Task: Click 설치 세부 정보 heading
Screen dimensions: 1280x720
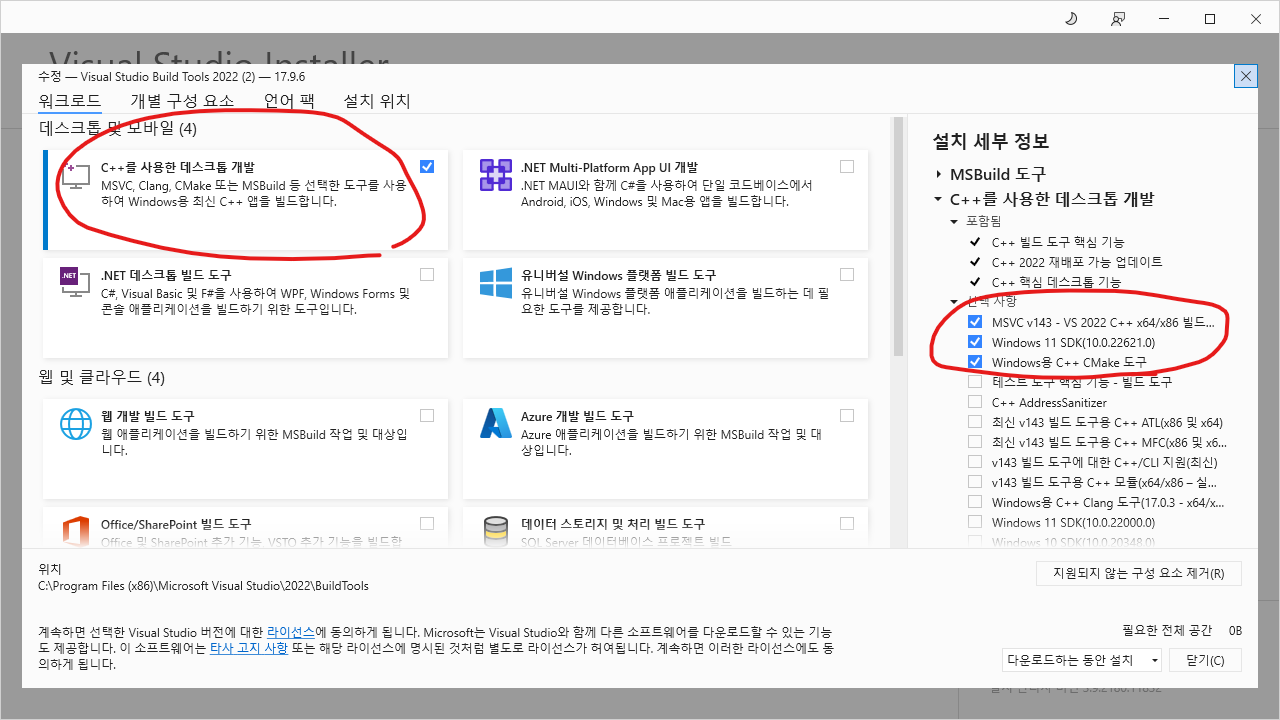Action: click(991, 141)
